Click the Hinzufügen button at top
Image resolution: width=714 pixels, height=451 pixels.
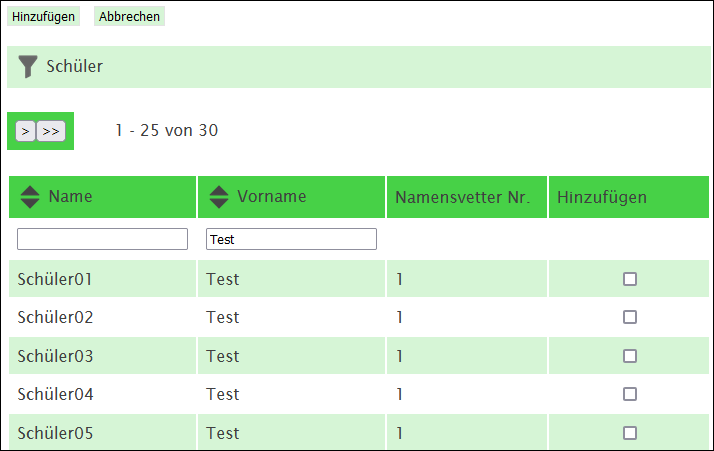pyautogui.click(x=43, y=16)
